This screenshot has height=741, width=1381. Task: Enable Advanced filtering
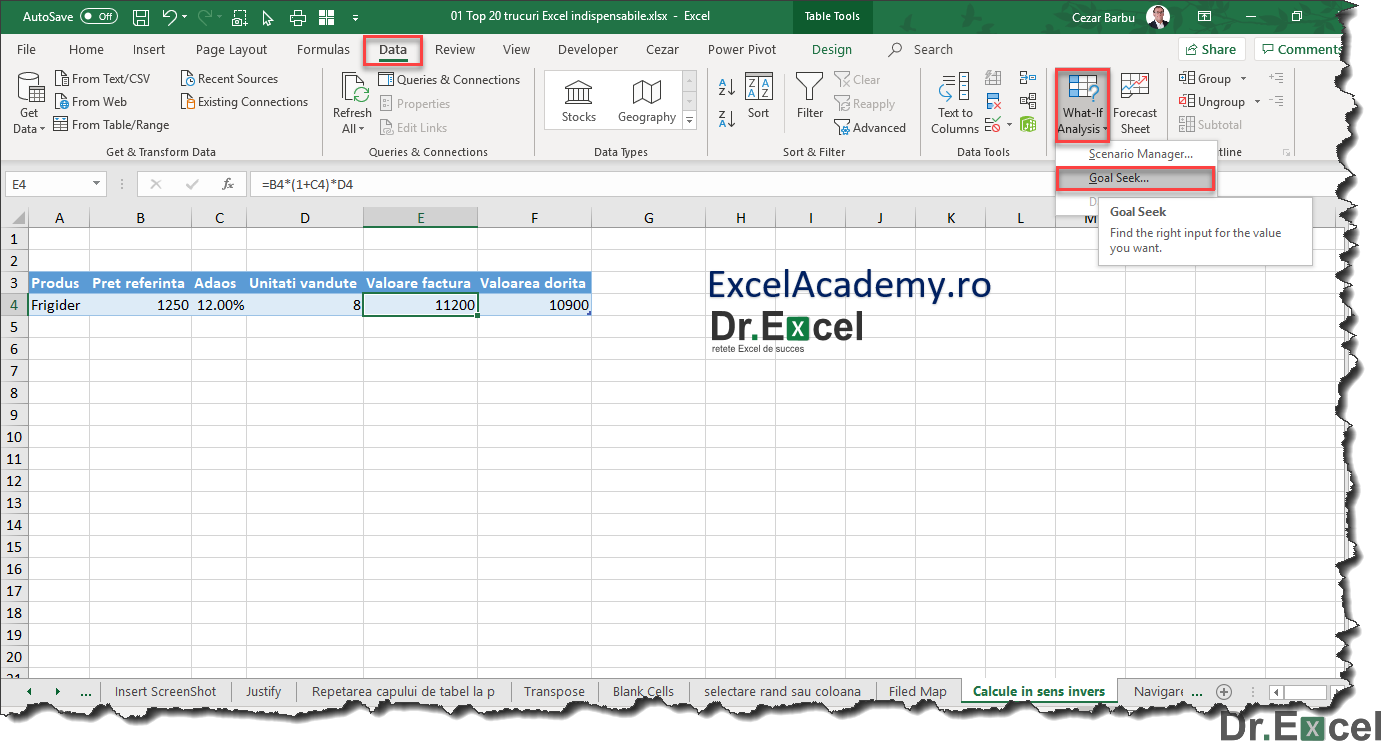(x=871, y=127)
